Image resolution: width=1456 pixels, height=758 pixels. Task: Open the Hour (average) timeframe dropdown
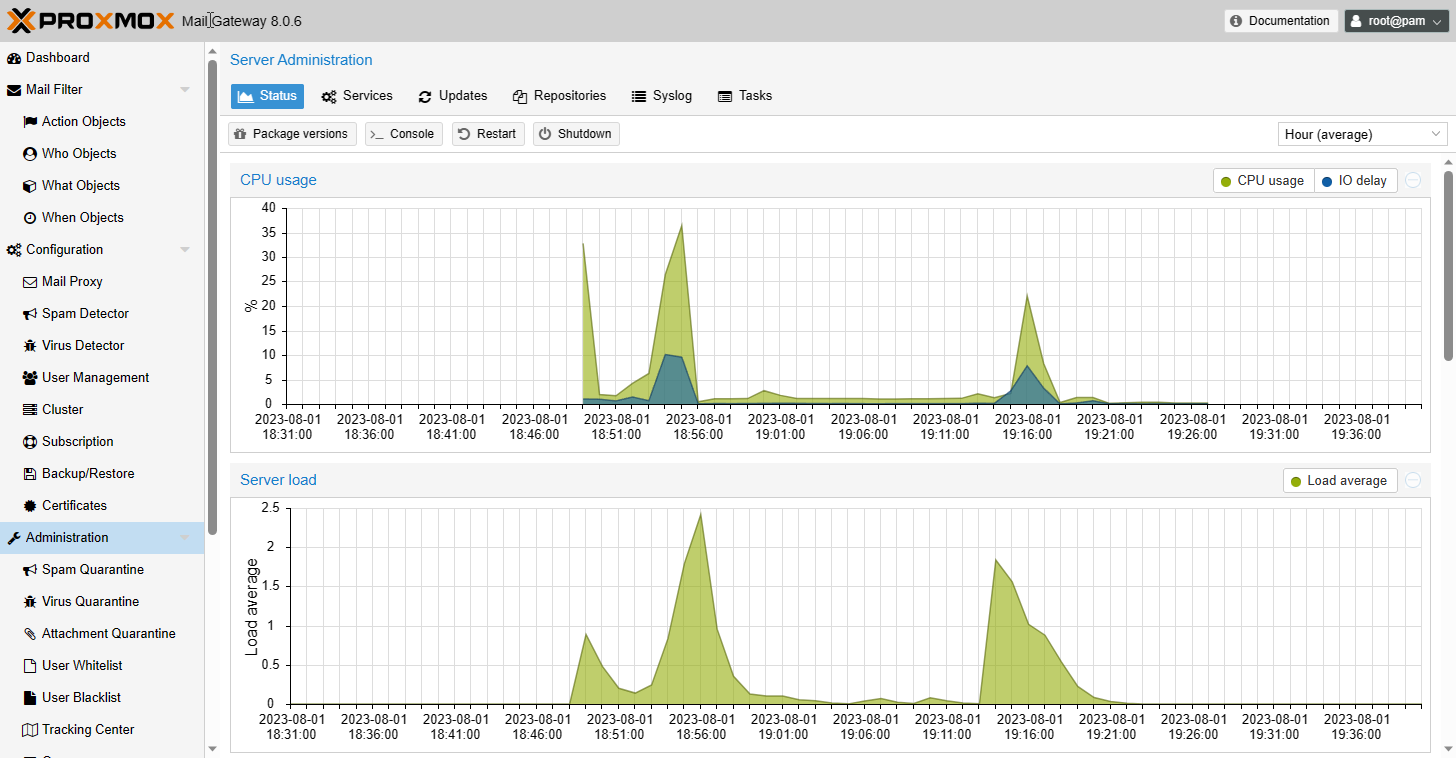click(x=1361, y=134)
